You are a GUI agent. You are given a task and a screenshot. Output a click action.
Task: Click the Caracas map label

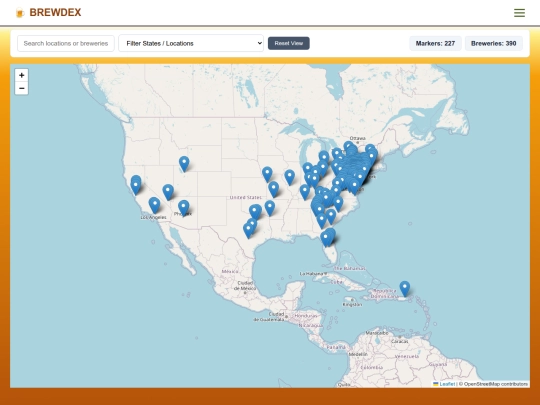[x=399, y=341]
